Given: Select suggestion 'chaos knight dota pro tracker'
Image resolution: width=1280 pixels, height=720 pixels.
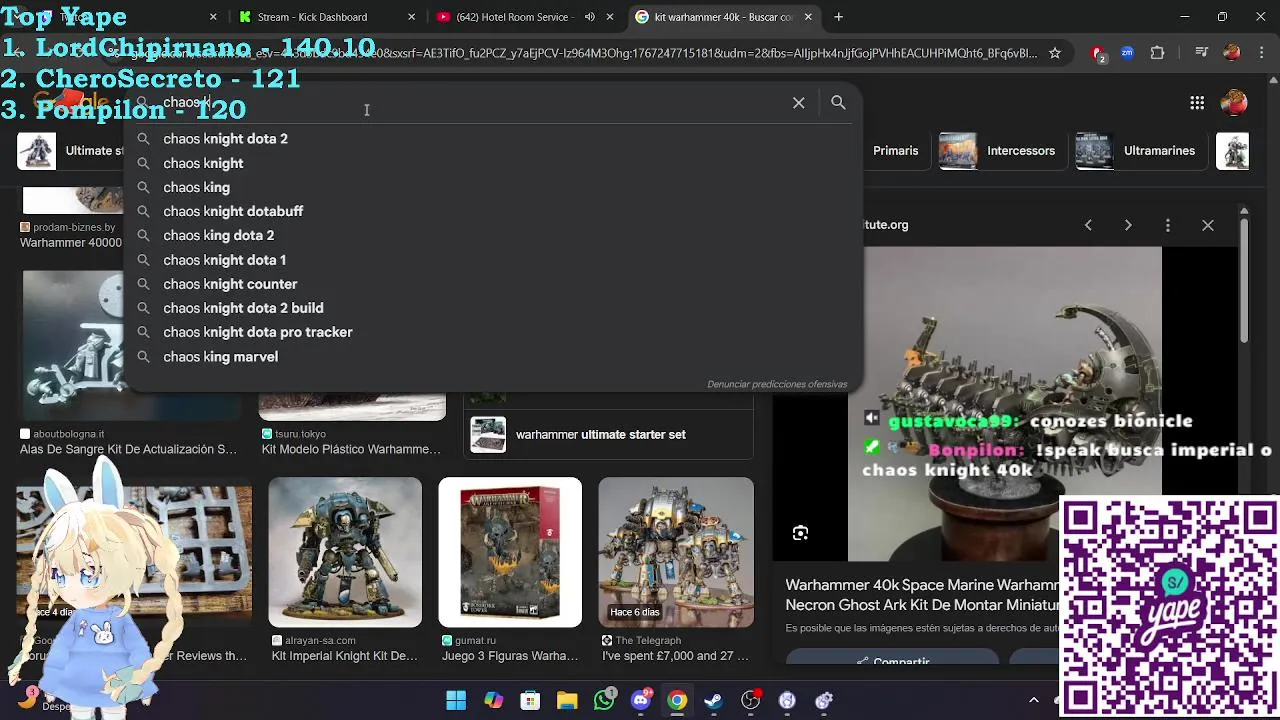Looking at the screenshot, I should point(492,332).
